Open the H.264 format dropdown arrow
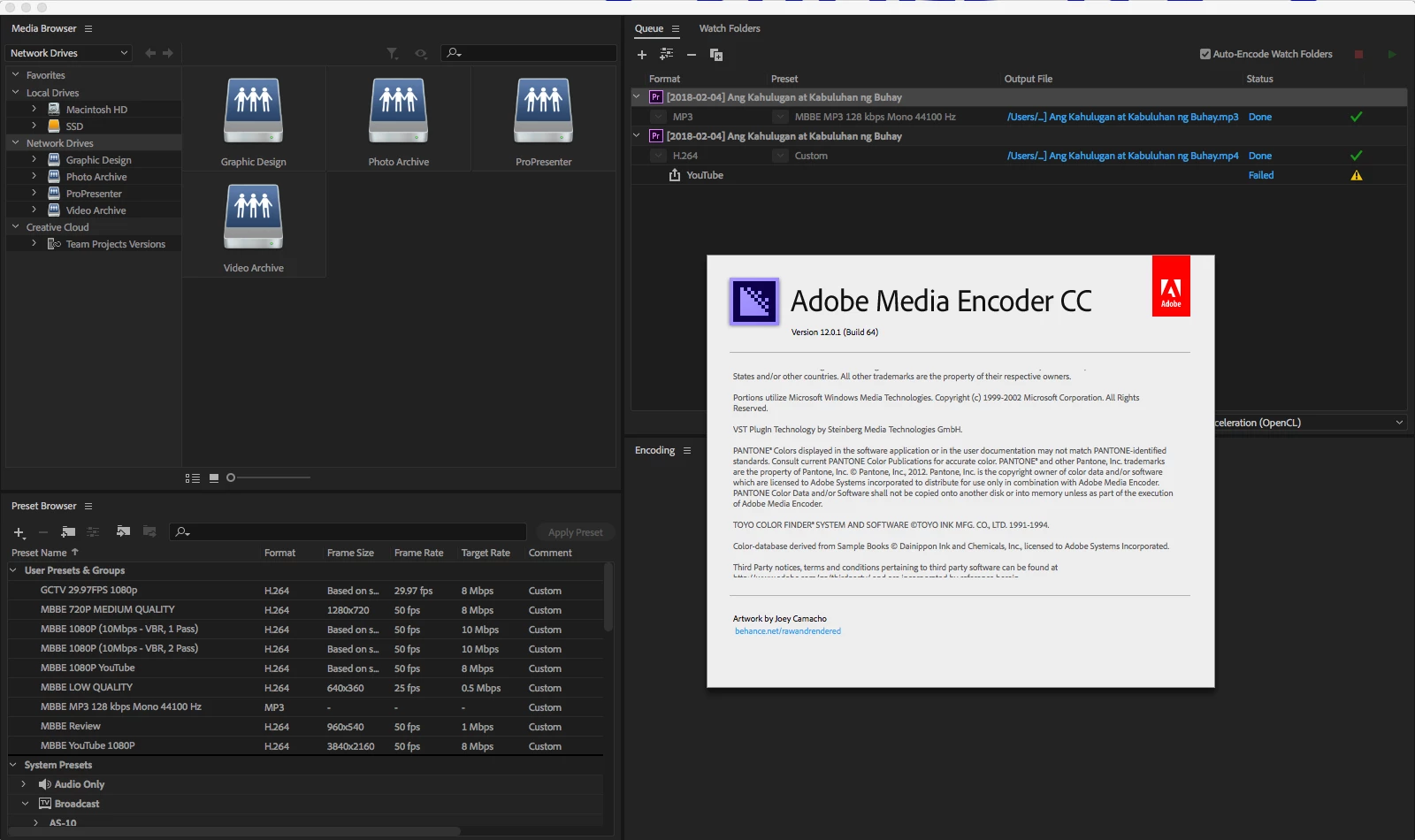 click(658, 156)
